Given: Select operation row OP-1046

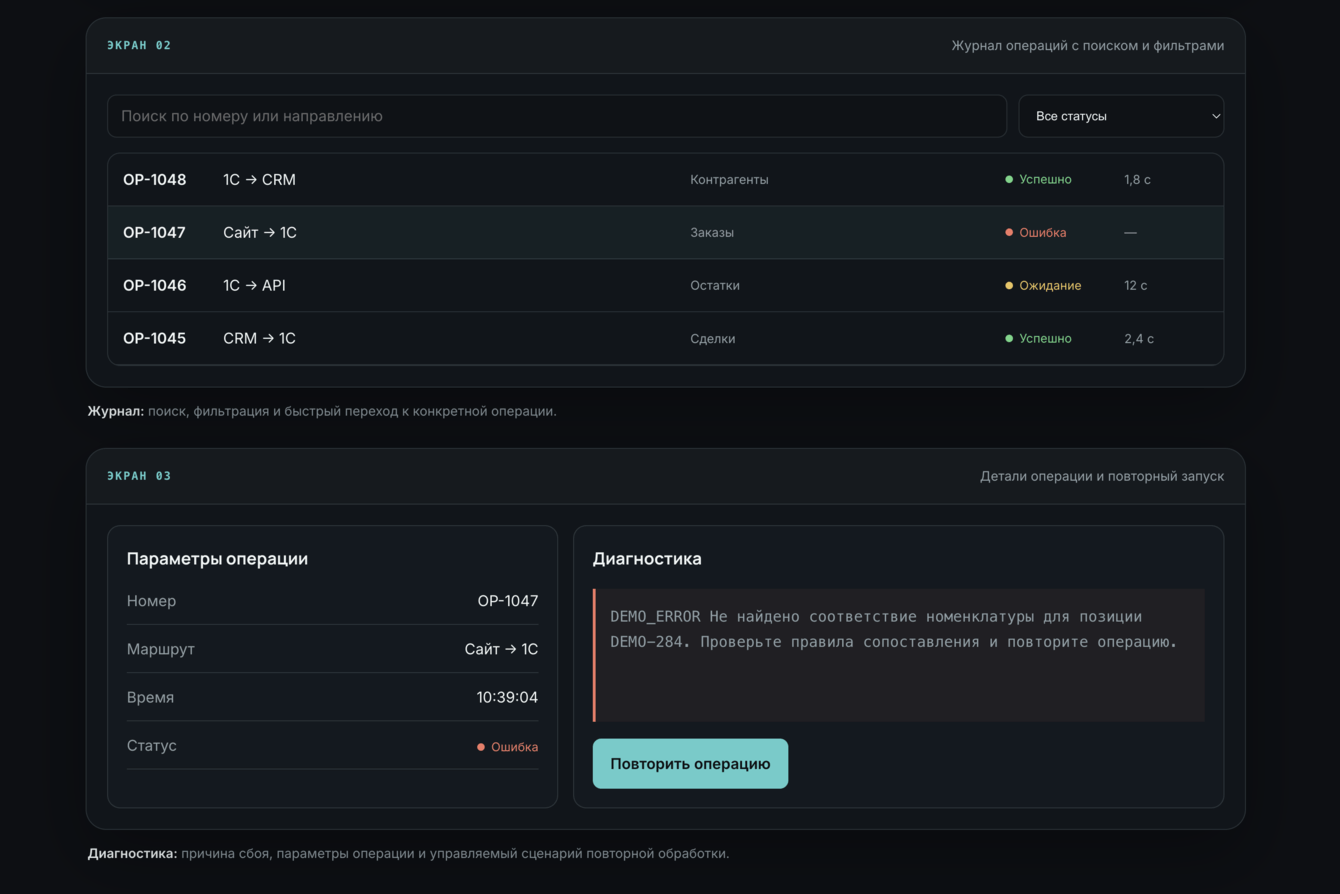Looking at the screenshot, I should 666,286.
